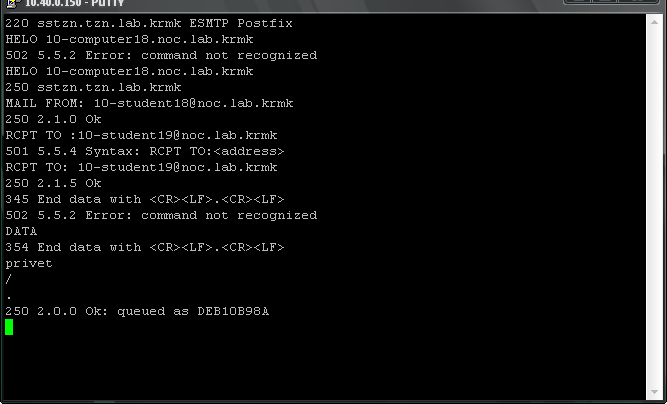Open the PuTTY system menu icon
The image size is (667, 404).
click(13, 3)
